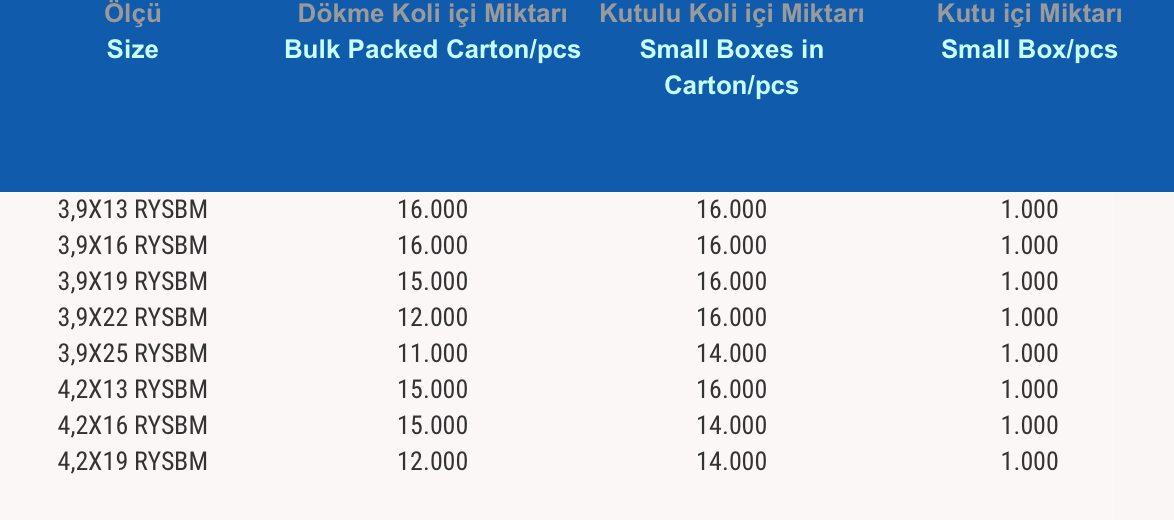The height and width of the screenshot is (520, 1174).
Task: Click the 3,9X19 RYSBM size entry
Action: point(132,282)
